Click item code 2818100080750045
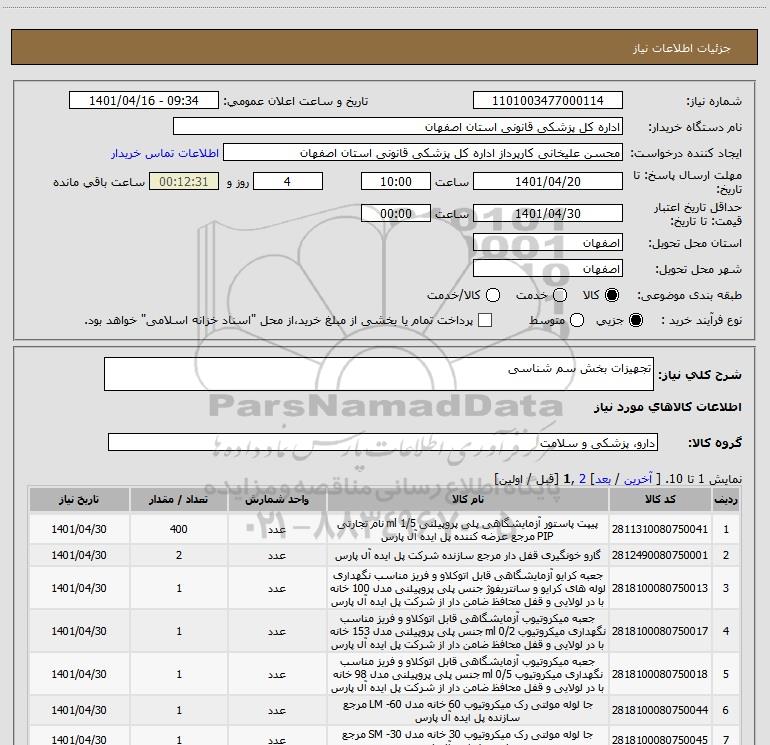Image resolution: width=770 pixels, height=745 pixels. click(660, 739)
